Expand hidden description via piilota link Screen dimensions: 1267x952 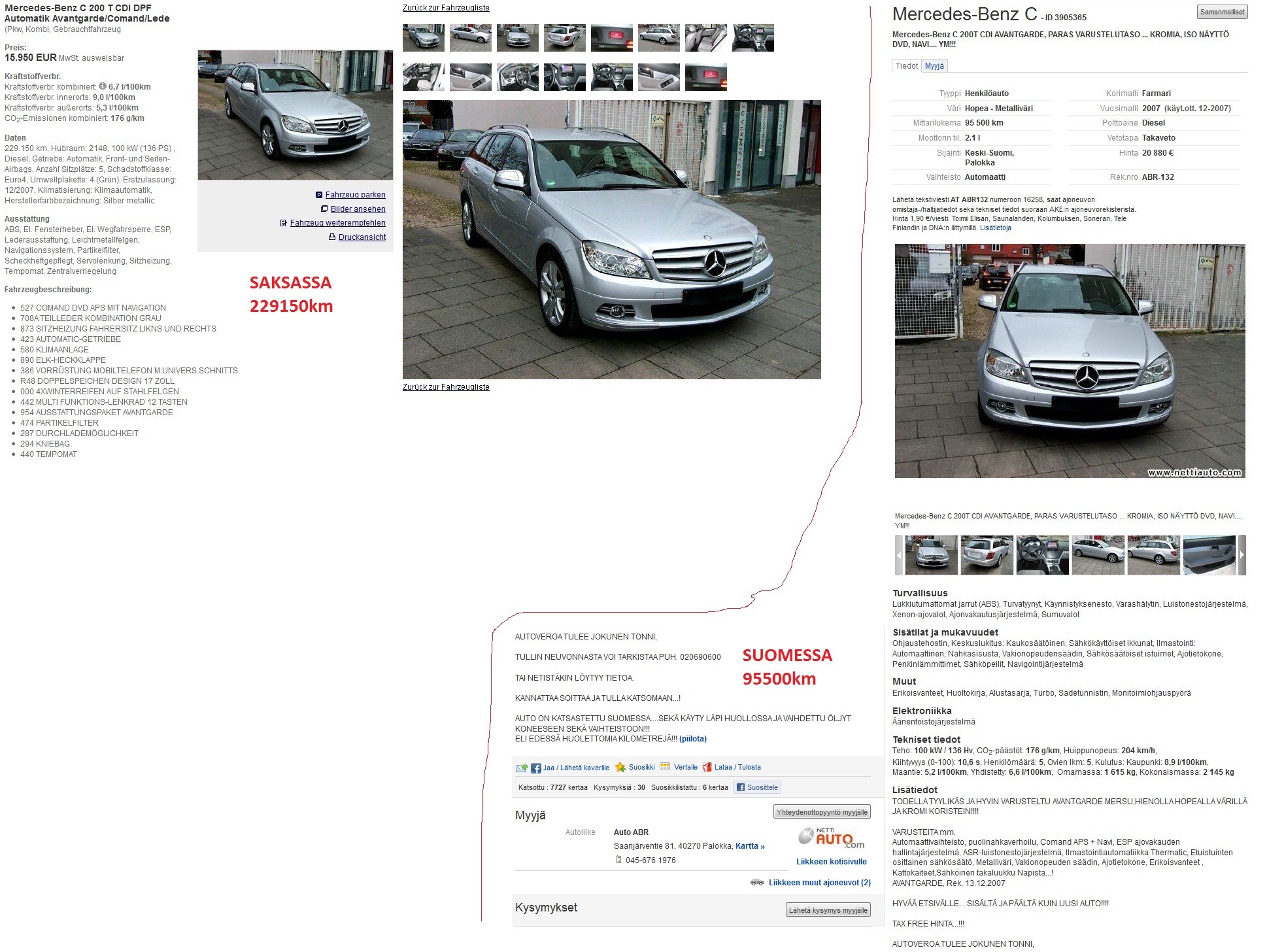(692, 739)
